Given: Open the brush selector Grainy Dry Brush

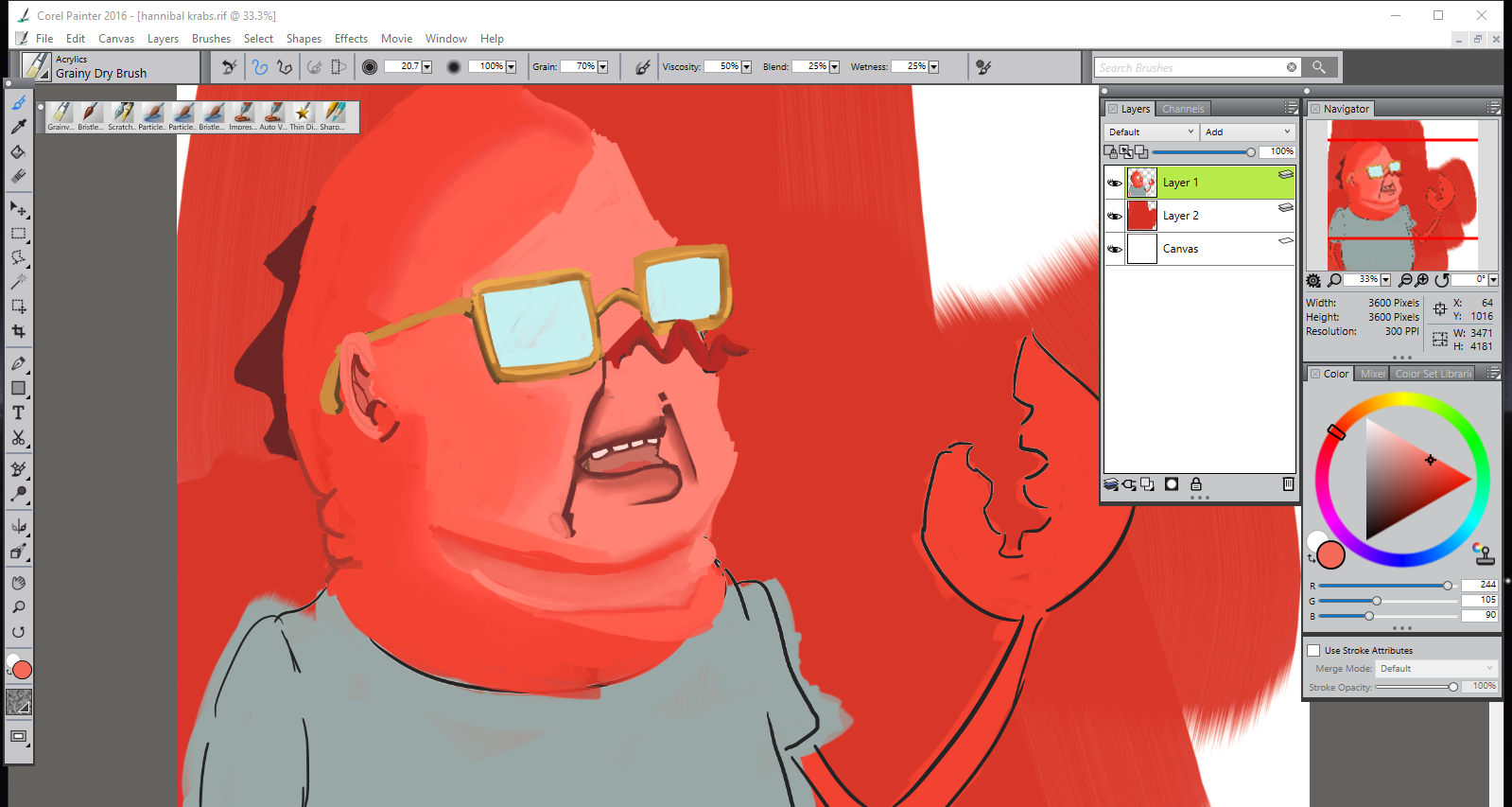Looking at the screenshot, I should coord(110,67).
